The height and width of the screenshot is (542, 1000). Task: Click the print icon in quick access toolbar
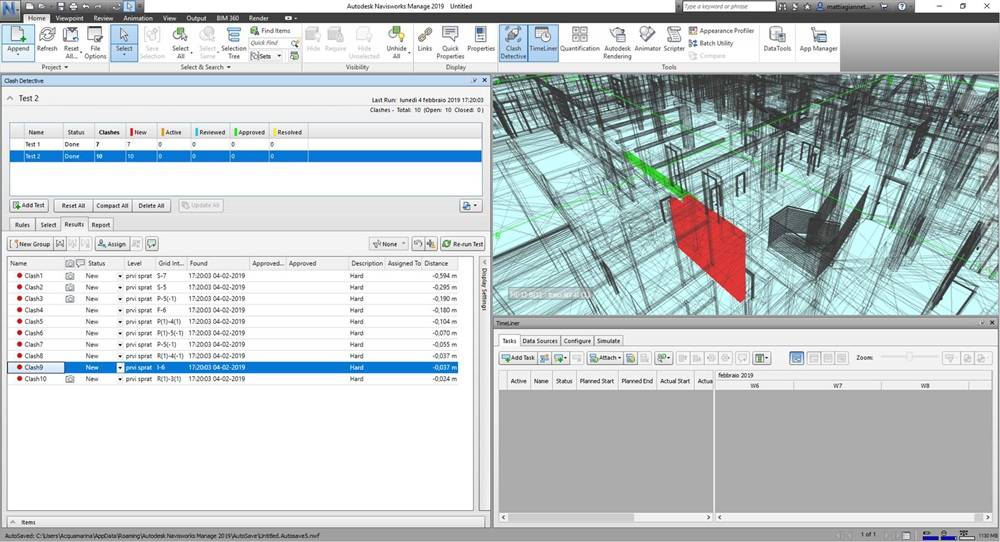pyautogui.click(x=73, y=6)
